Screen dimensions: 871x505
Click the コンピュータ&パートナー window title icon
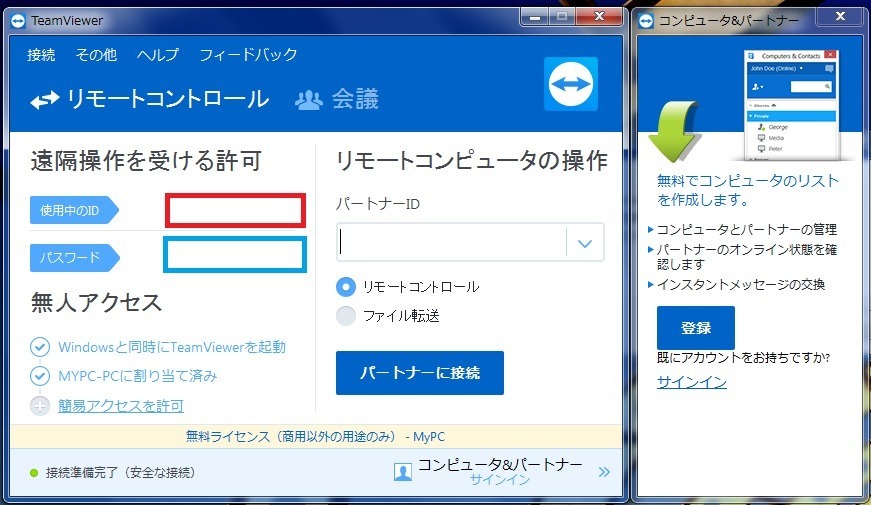point(646,21)
